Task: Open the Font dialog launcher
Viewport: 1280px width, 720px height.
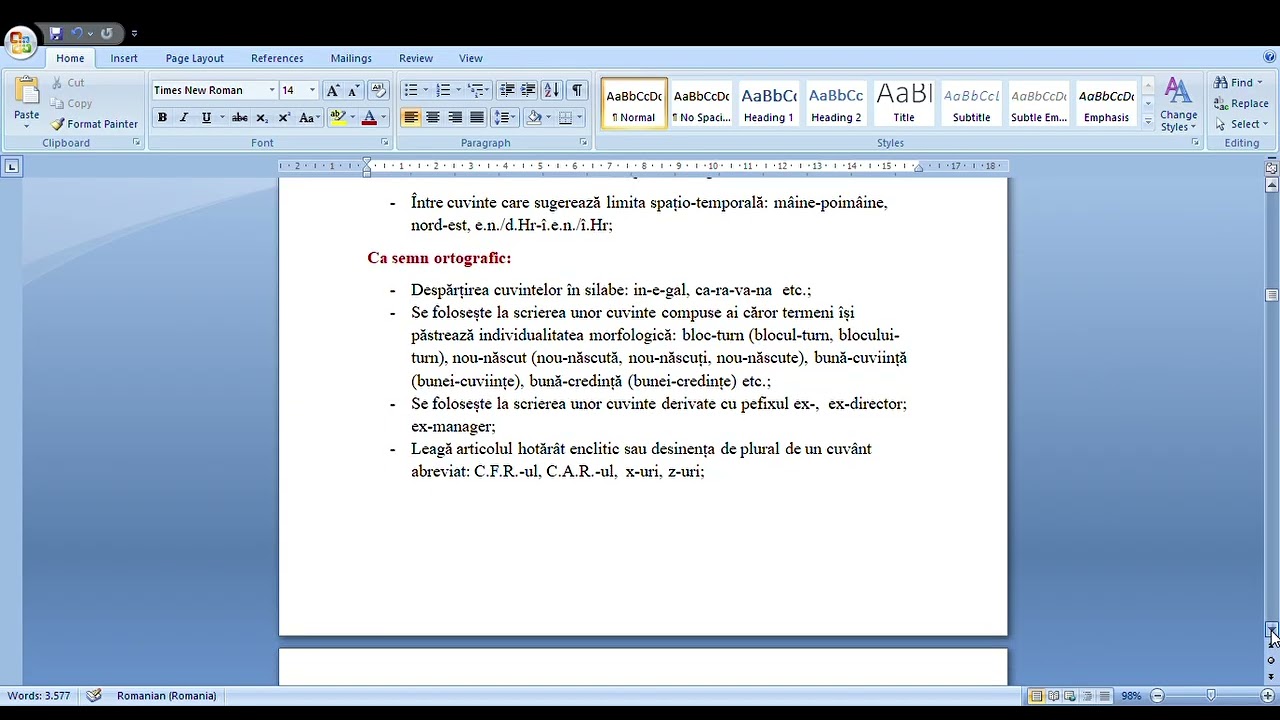Action: pyautogui.click(x=384, y=143)
